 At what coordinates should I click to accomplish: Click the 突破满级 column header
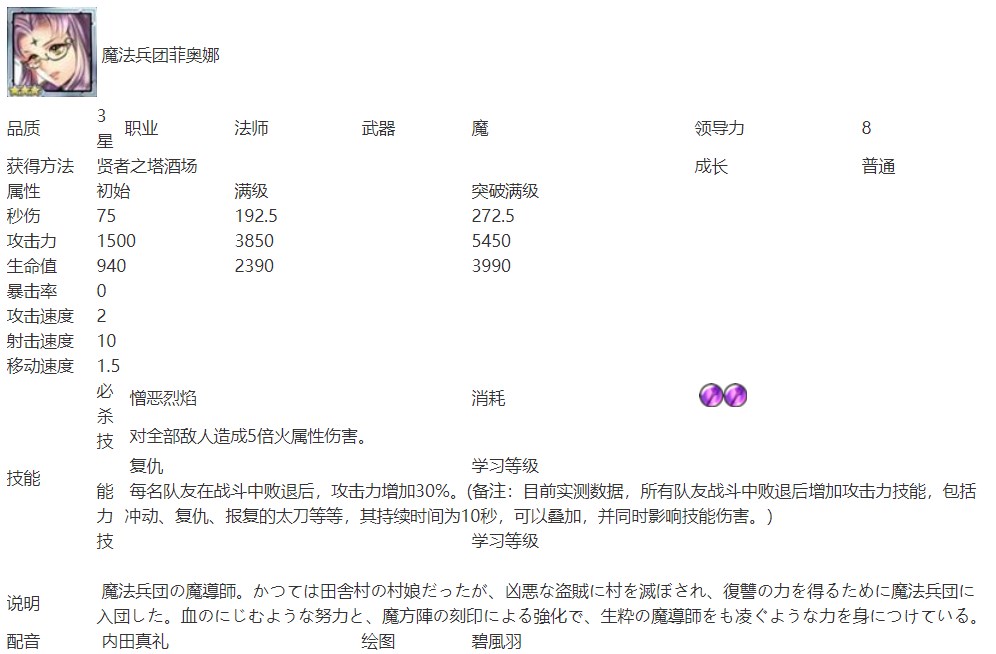coord(505,191)
